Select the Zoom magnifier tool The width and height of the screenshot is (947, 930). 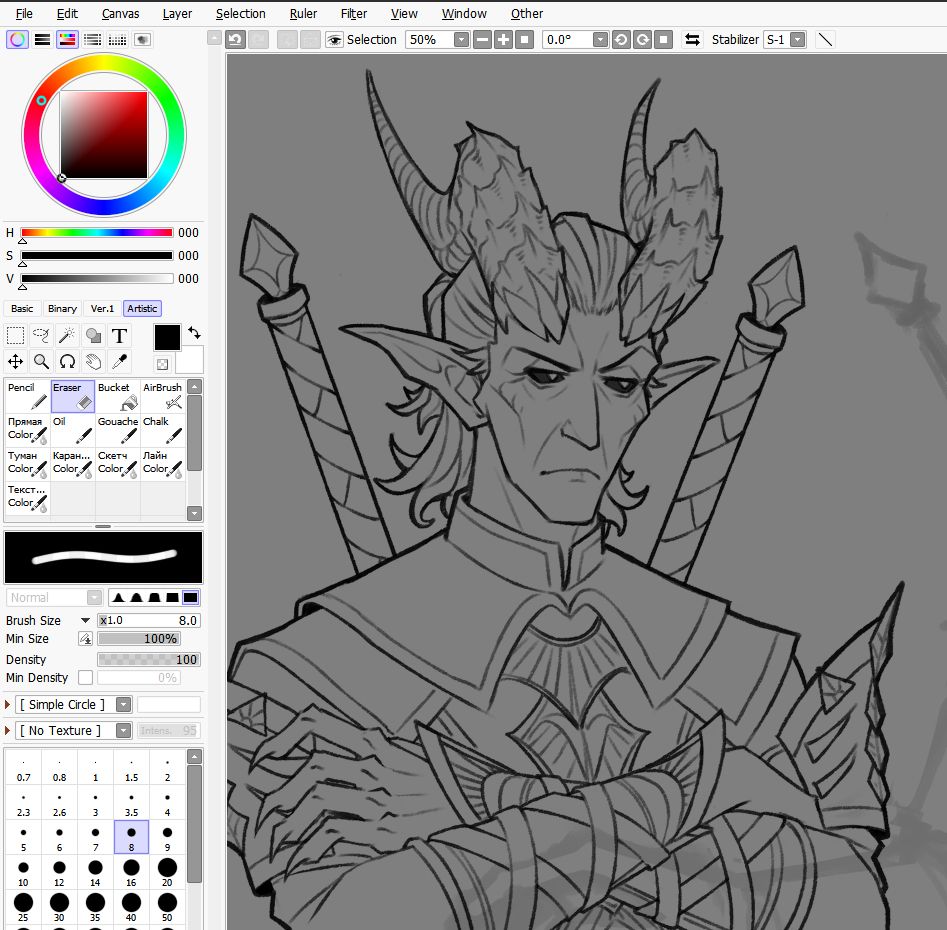pos(41,362)
